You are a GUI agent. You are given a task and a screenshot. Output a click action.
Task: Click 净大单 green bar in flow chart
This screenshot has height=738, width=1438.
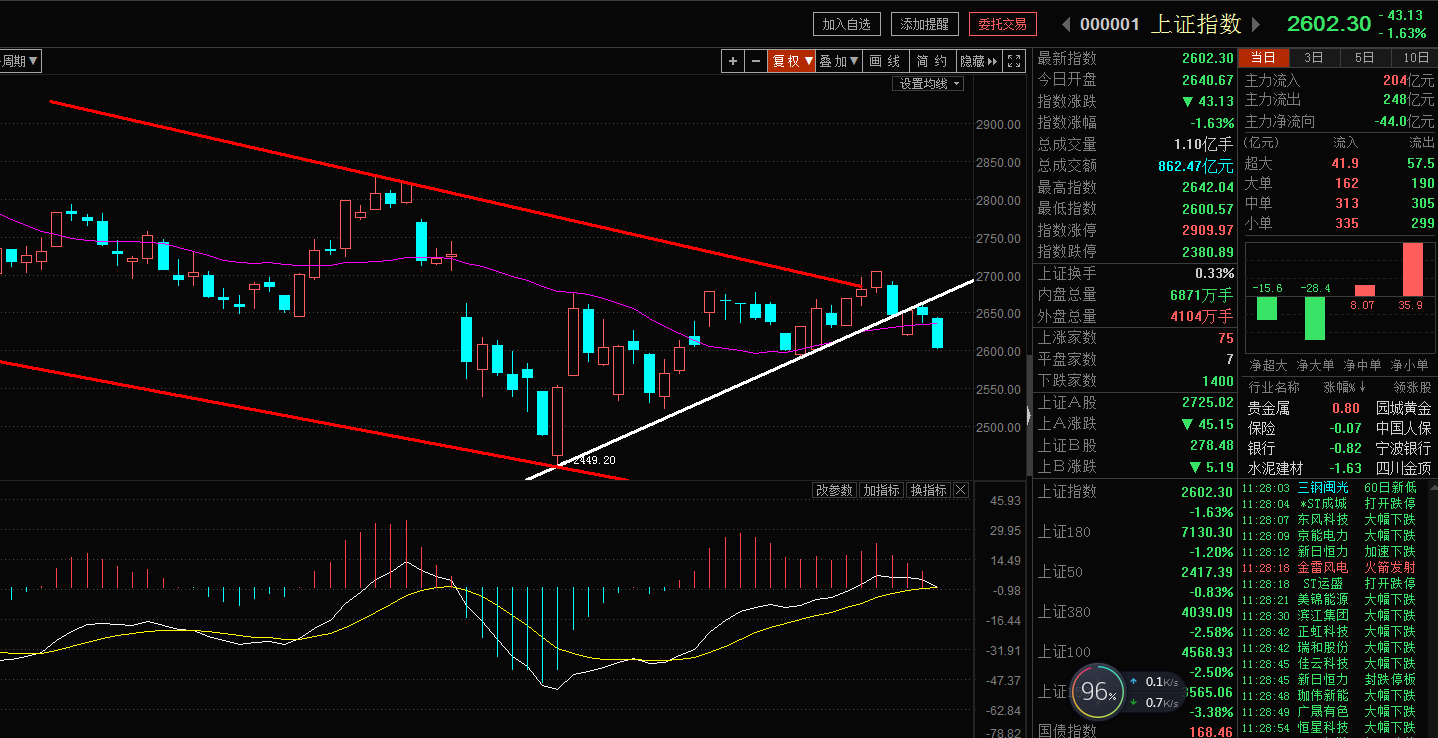click(x=1315, y=317)
